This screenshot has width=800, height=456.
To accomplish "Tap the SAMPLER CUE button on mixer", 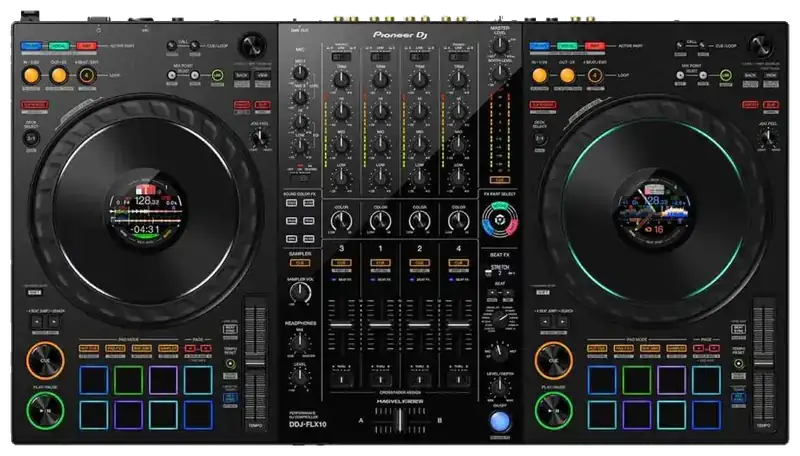I will 300,263.
